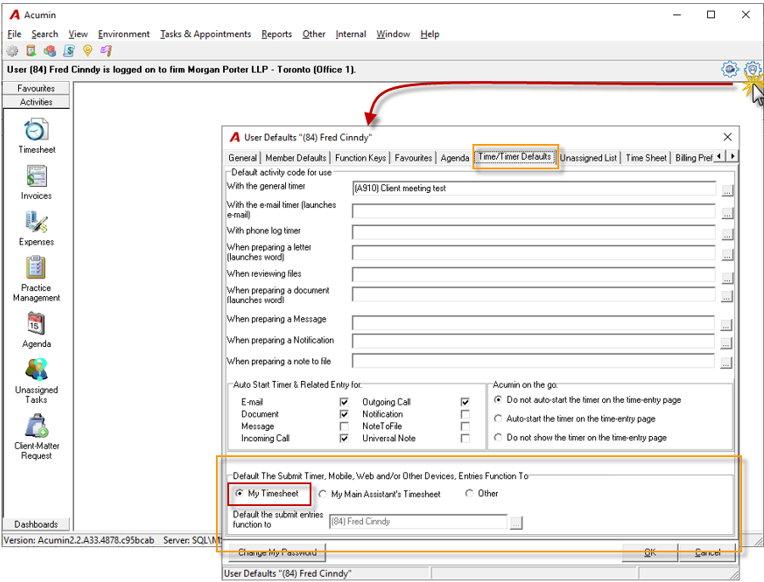This screenshot has height=582, width=764.
Task: Open Unassigned Tasks sidebar icon
Action: click(x=37, y=370)
